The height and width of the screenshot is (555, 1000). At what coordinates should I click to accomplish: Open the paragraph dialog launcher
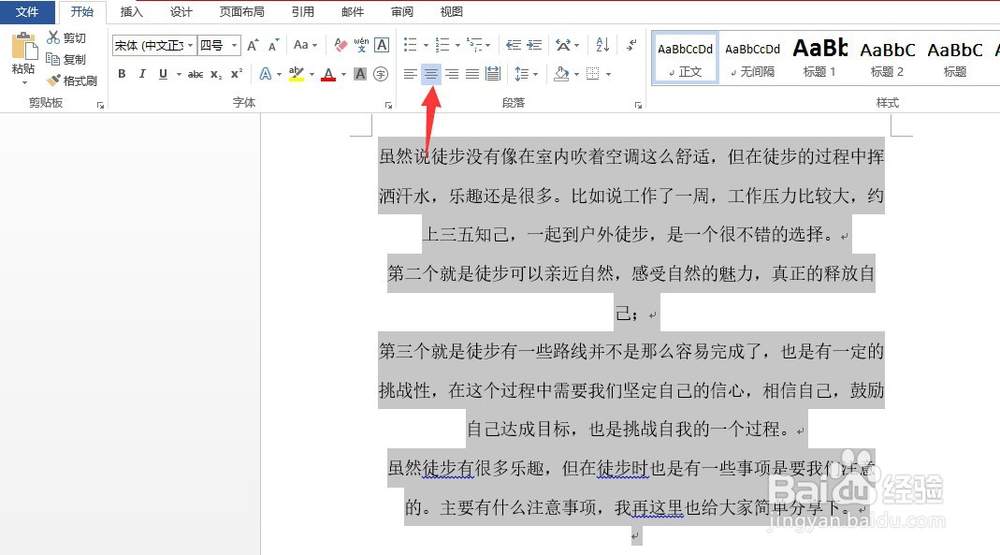[638, 105]
